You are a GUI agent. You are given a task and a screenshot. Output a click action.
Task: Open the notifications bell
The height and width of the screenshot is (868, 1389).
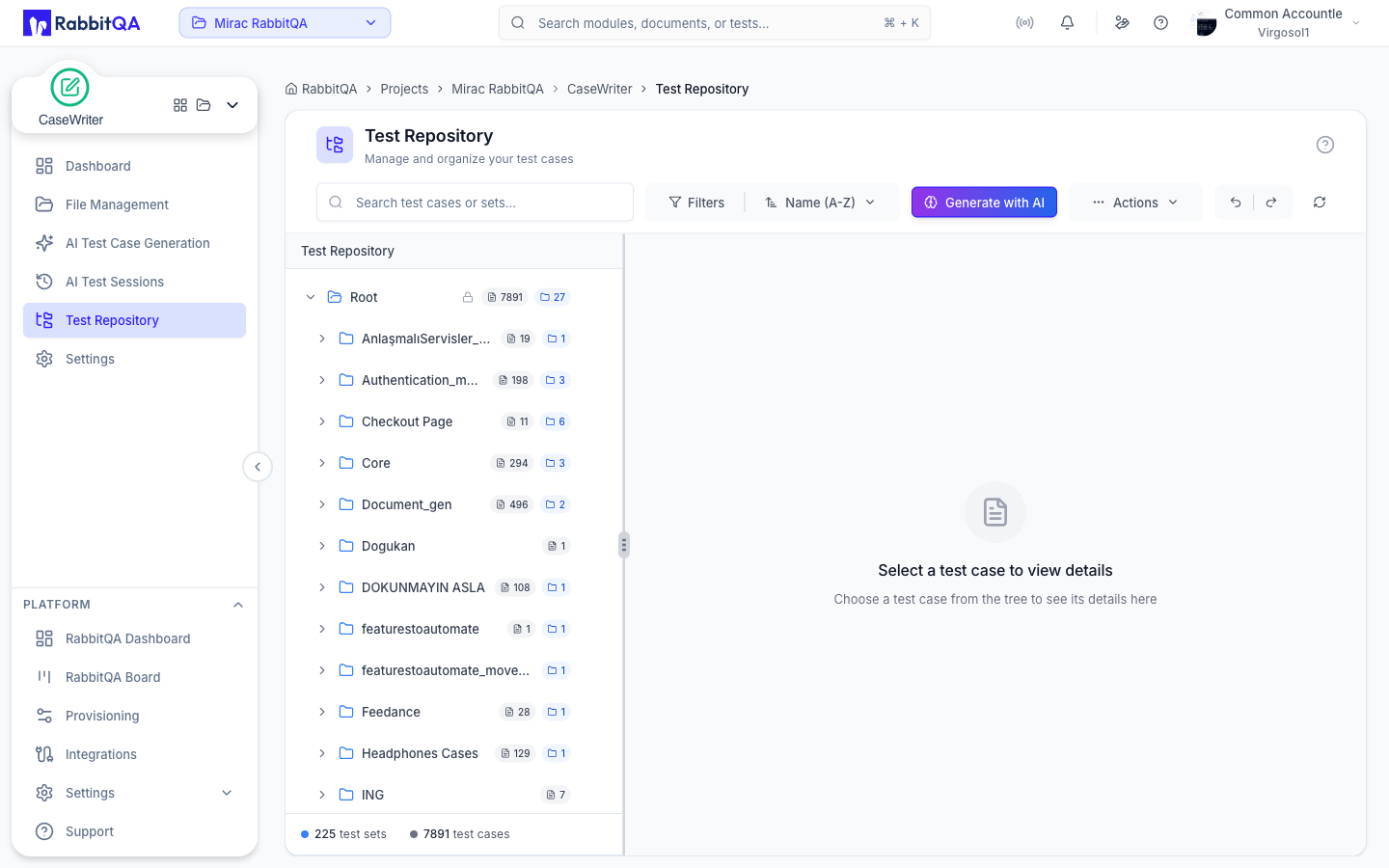(1067, 23)
